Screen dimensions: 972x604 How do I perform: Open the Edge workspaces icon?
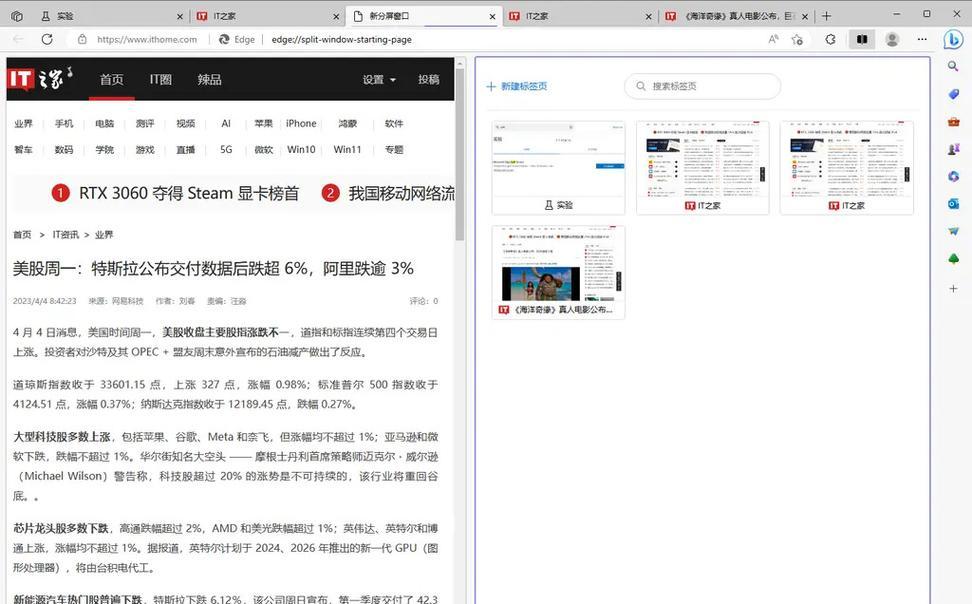[x=17, y=16]
